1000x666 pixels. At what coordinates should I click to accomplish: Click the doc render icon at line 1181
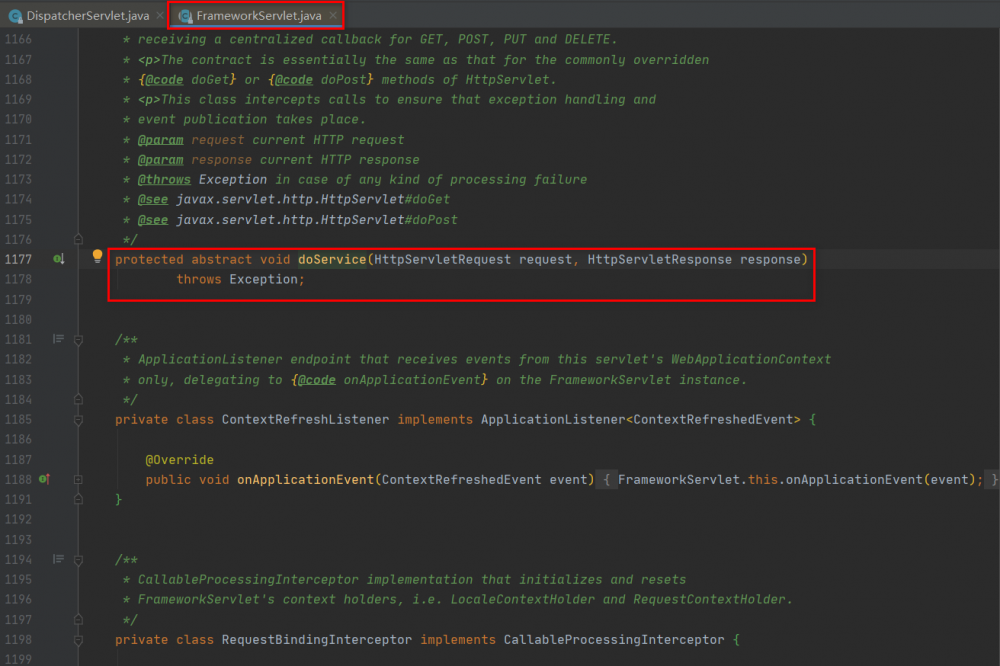pyautogui.click(x=58, y=339)
